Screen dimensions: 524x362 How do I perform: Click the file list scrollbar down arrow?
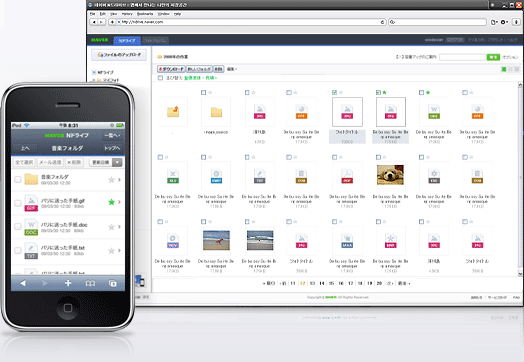(520, 274)
